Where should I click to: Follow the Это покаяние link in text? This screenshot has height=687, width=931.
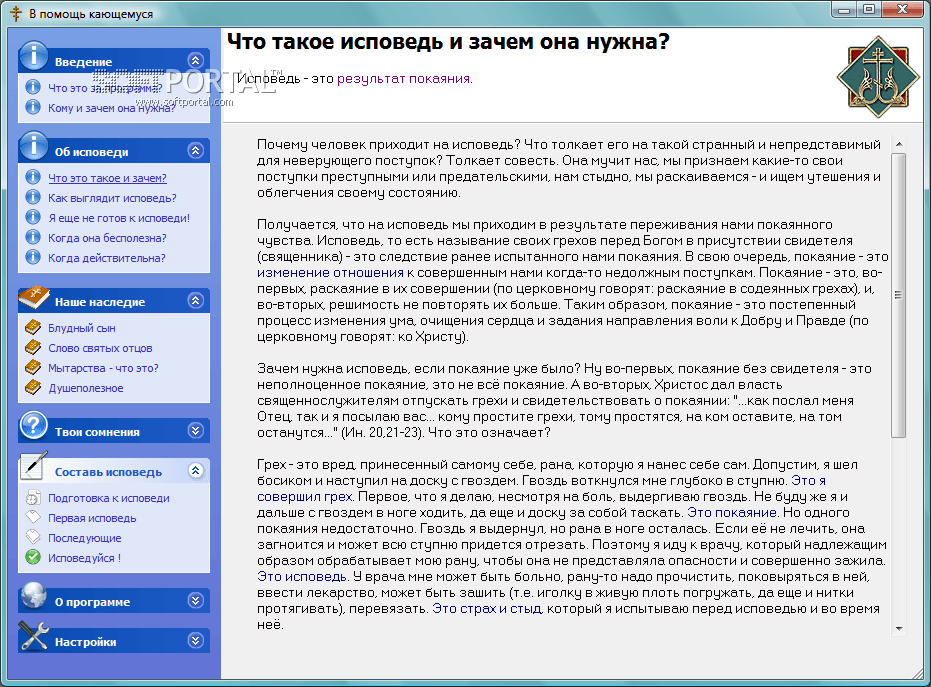pyautogui.click(x=732, y=512)
